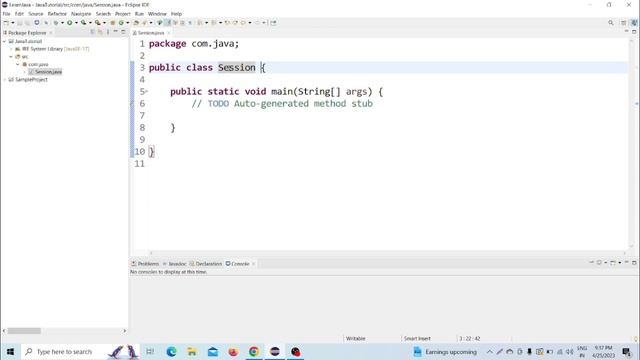Open the Windows Start menu
Screen dimensions: 640x360
(10, 351)
